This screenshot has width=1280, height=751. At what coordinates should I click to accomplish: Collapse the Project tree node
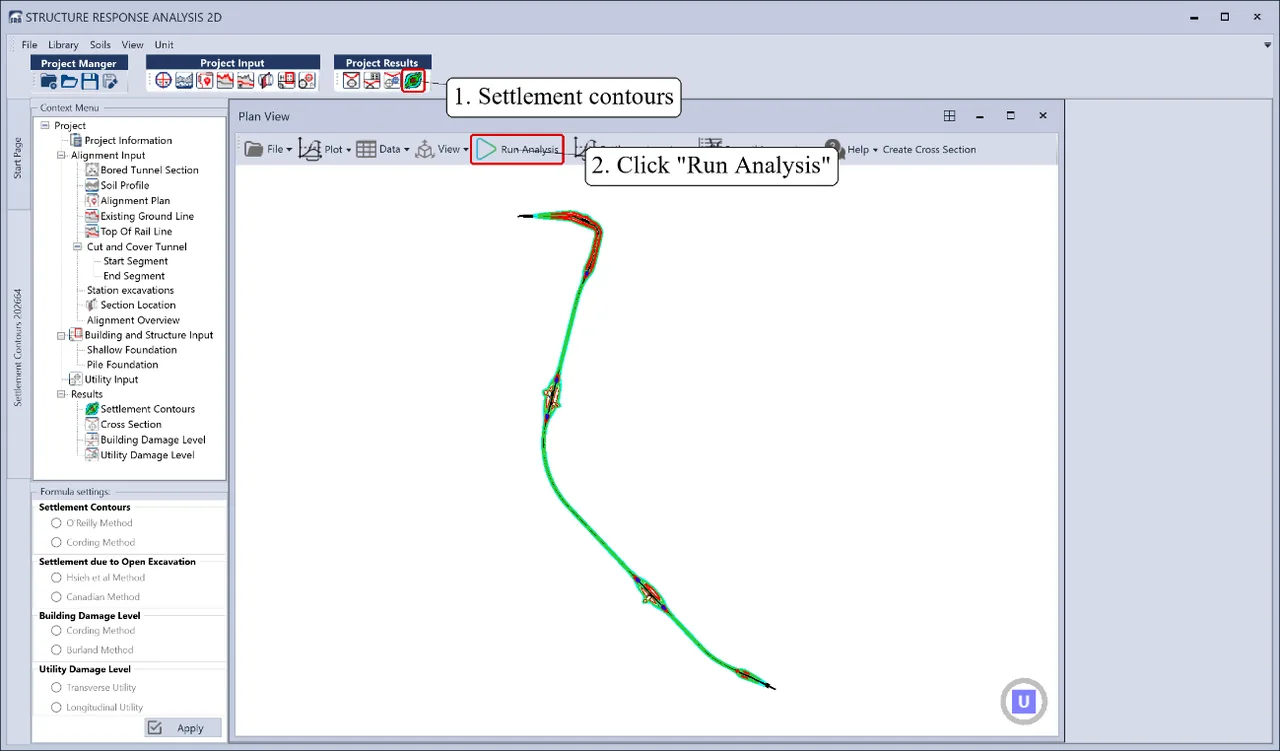(x=45, y=125)
